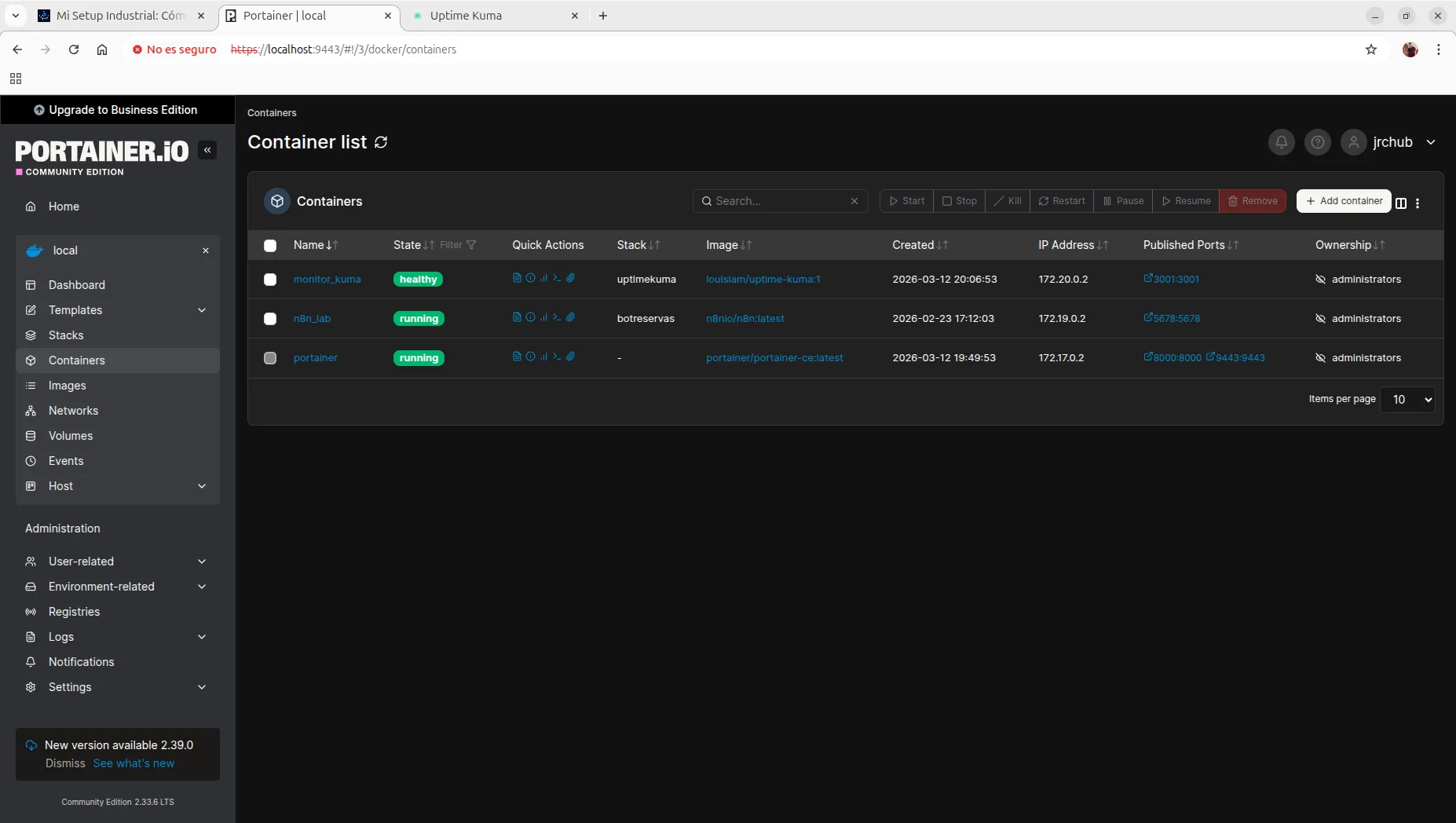Refresh the container list icon
The height and width of the screenshot is (823, 1456).
(x=381, y=142)
